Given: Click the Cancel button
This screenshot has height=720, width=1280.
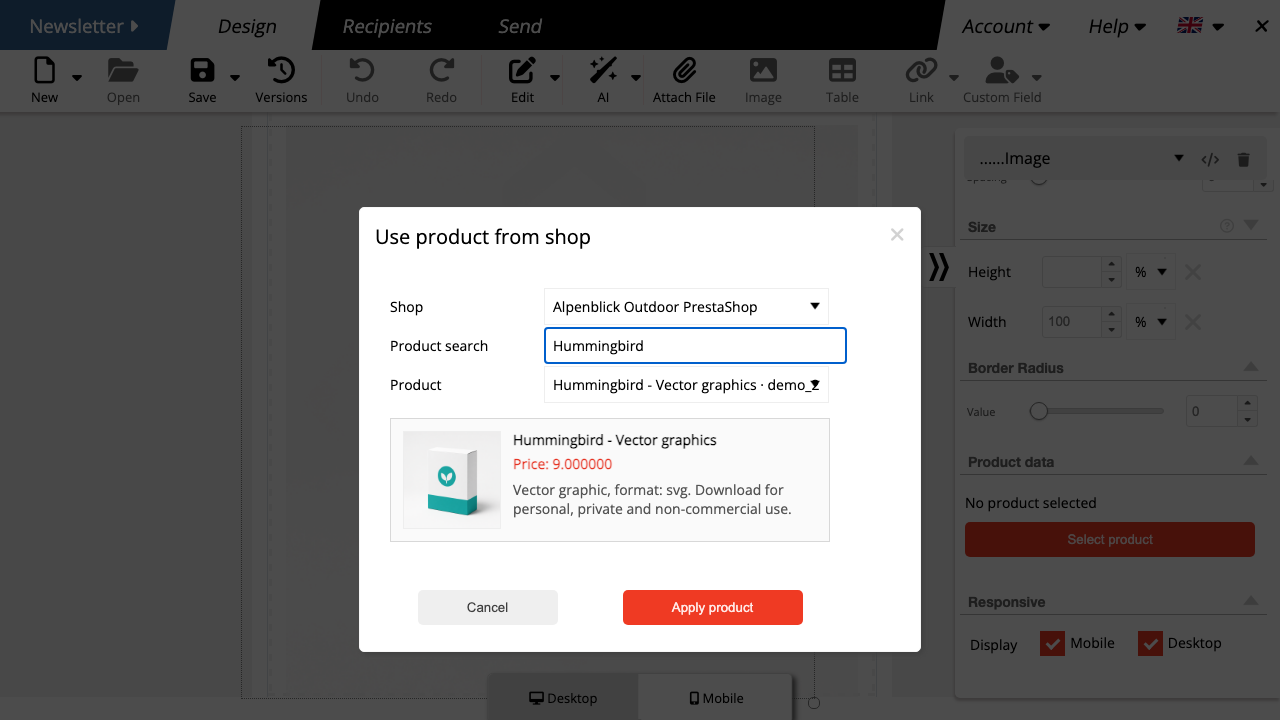Looking at the screenshot, I should tap(488, 607).
